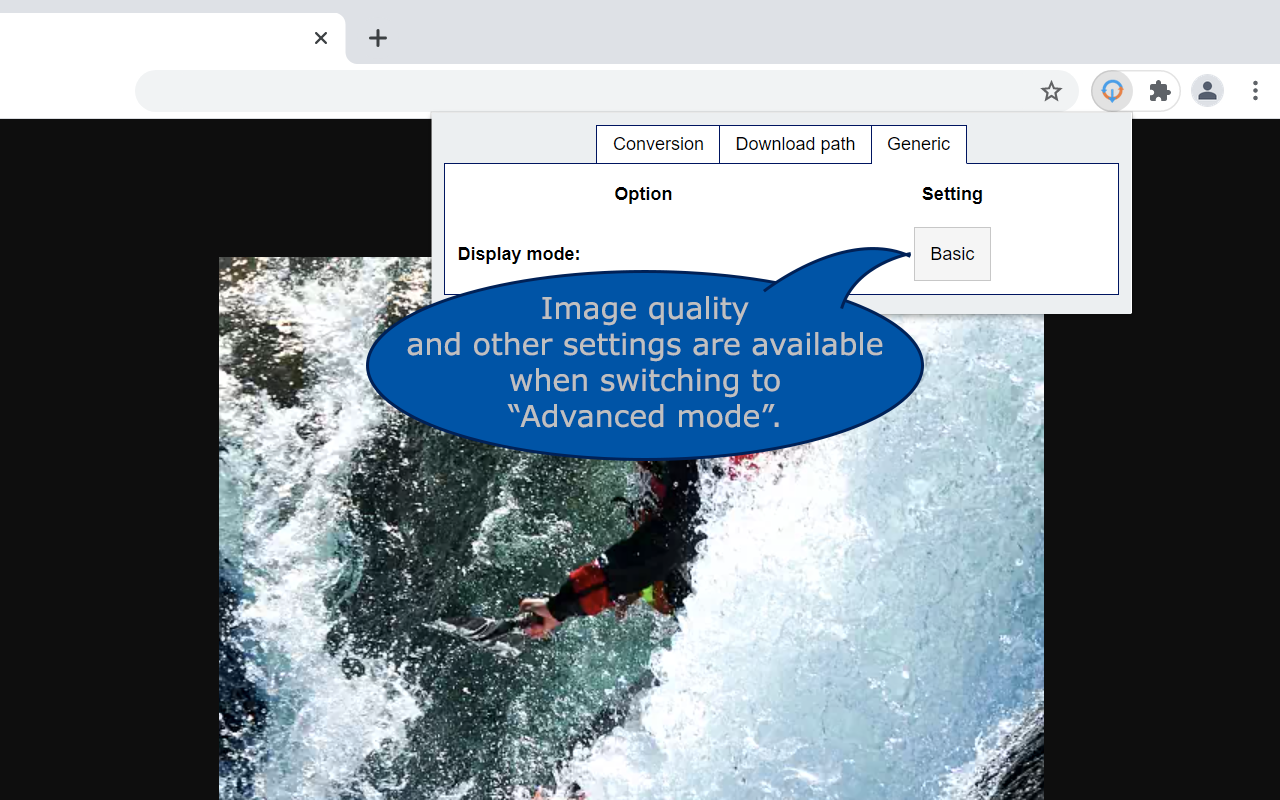The width and height of the screenshot is (1280, 800).
Task: Open a new browser tab
Action: coord(377,38)
